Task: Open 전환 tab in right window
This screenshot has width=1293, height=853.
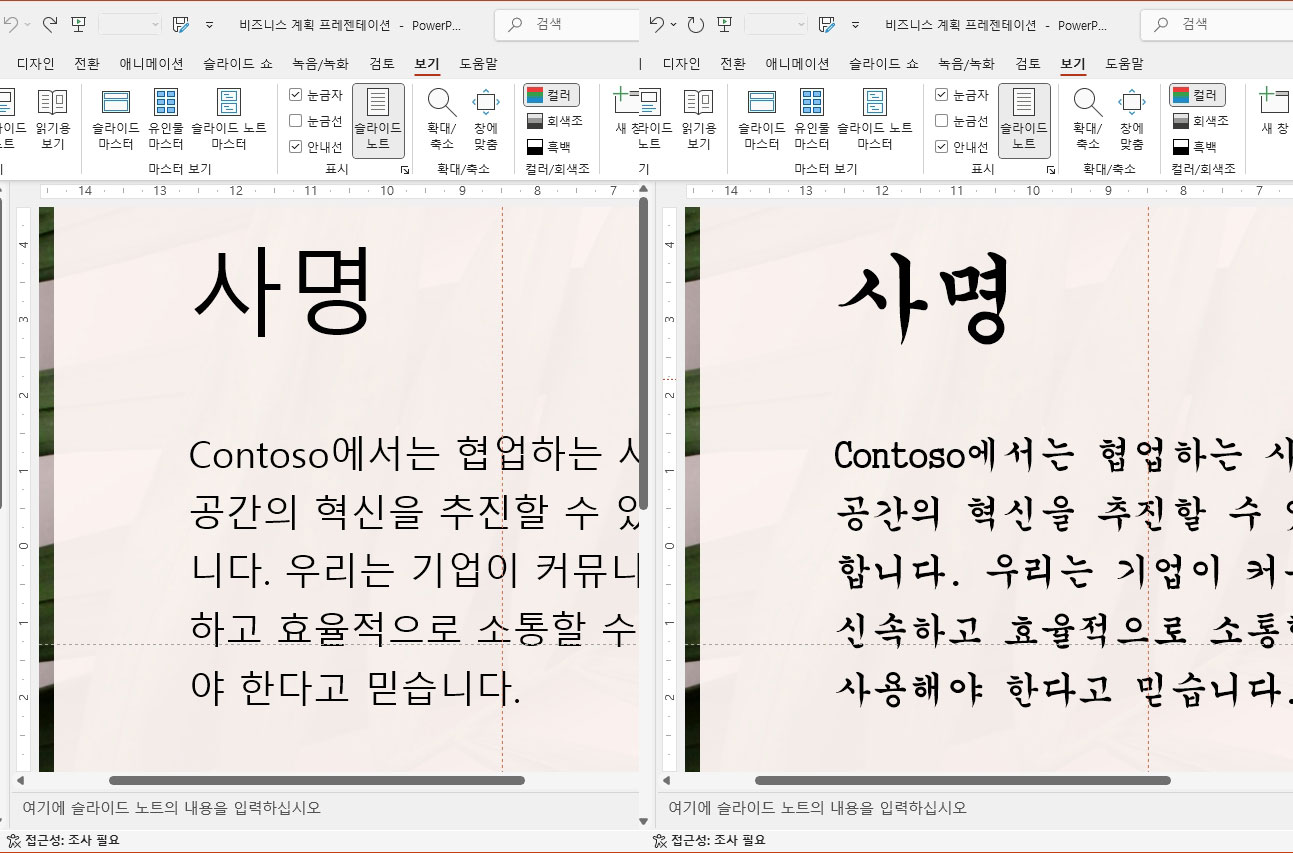Action: 733,64
